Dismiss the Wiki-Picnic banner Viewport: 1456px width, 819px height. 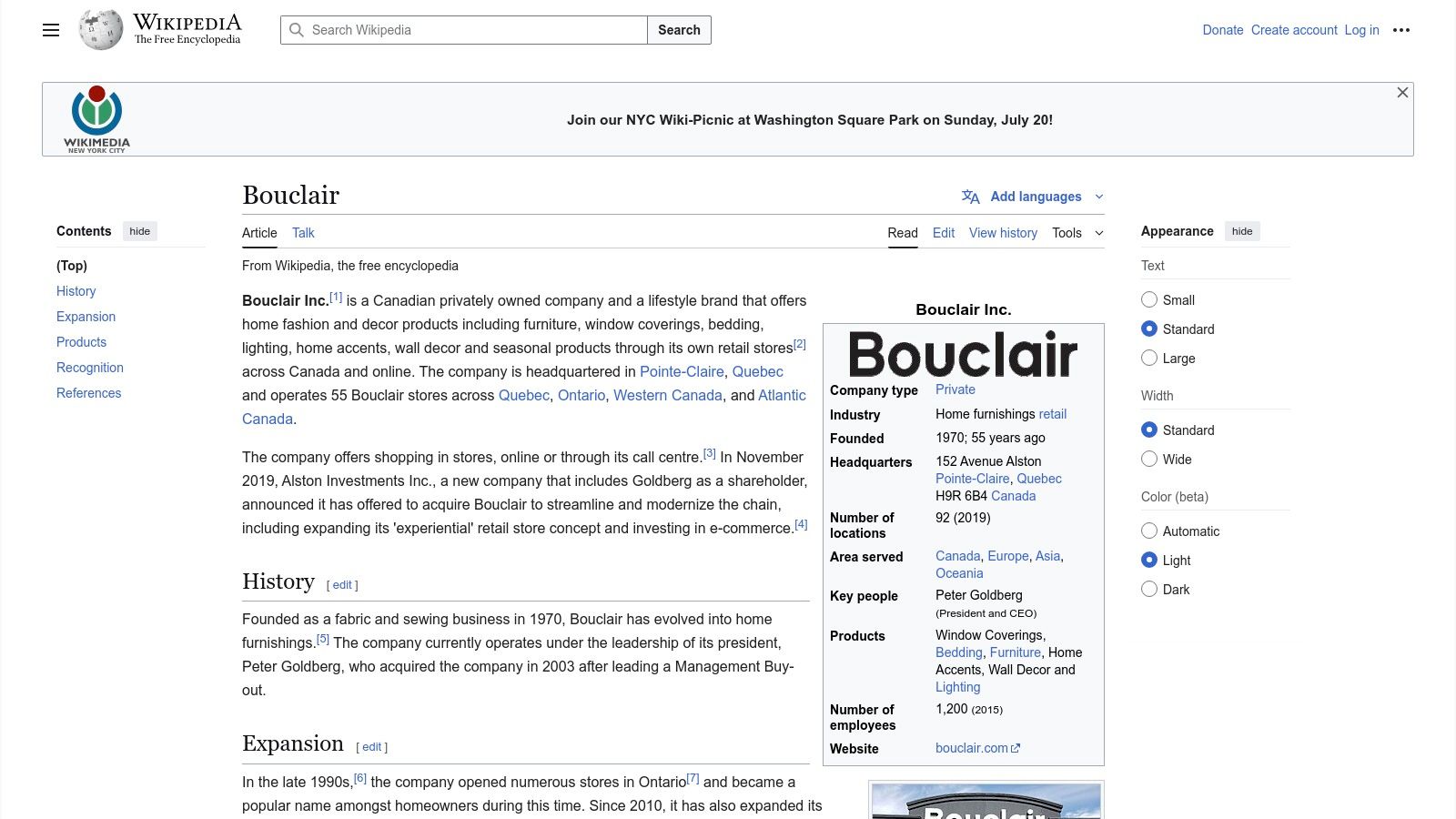point(1402,93)
